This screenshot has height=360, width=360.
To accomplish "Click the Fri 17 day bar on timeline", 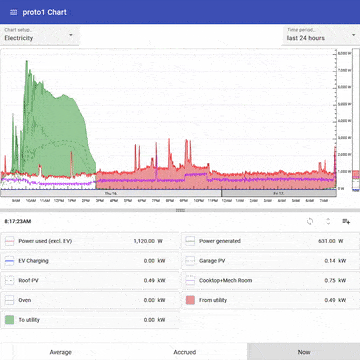I will (x=279, y=193).
